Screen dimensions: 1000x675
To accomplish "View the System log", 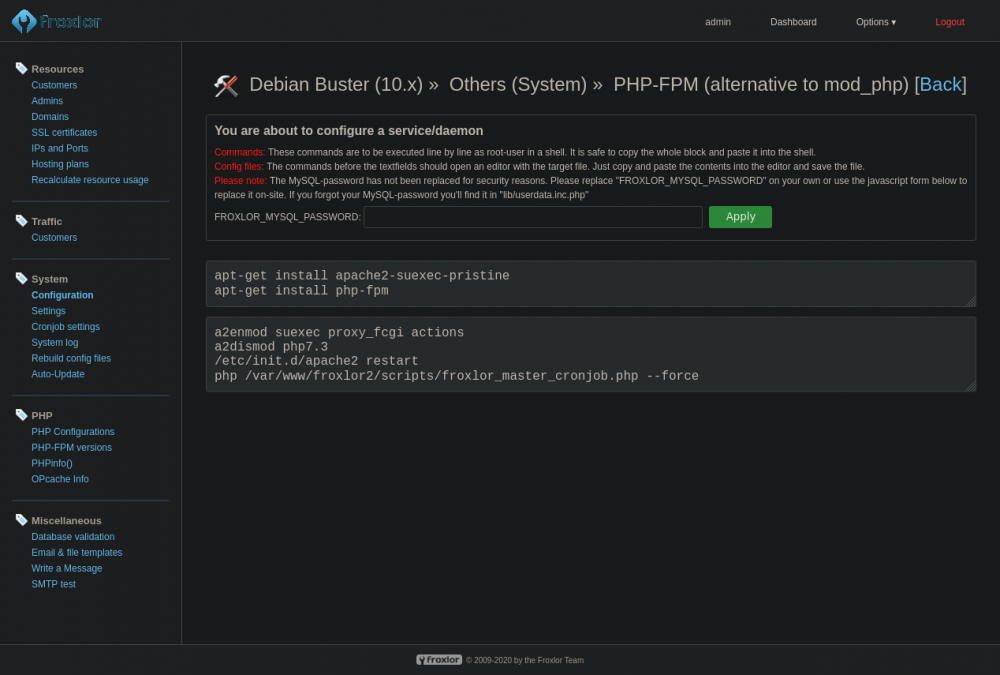I will [55, 343].
